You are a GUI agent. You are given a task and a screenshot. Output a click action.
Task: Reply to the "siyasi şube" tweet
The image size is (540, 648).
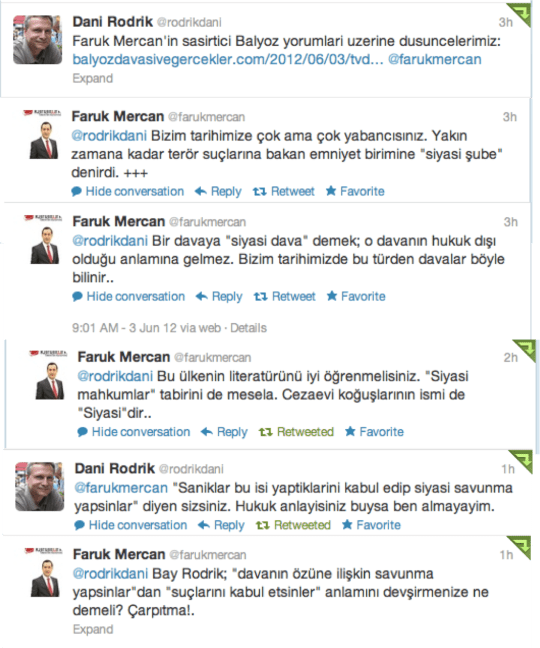click(218, 191)
